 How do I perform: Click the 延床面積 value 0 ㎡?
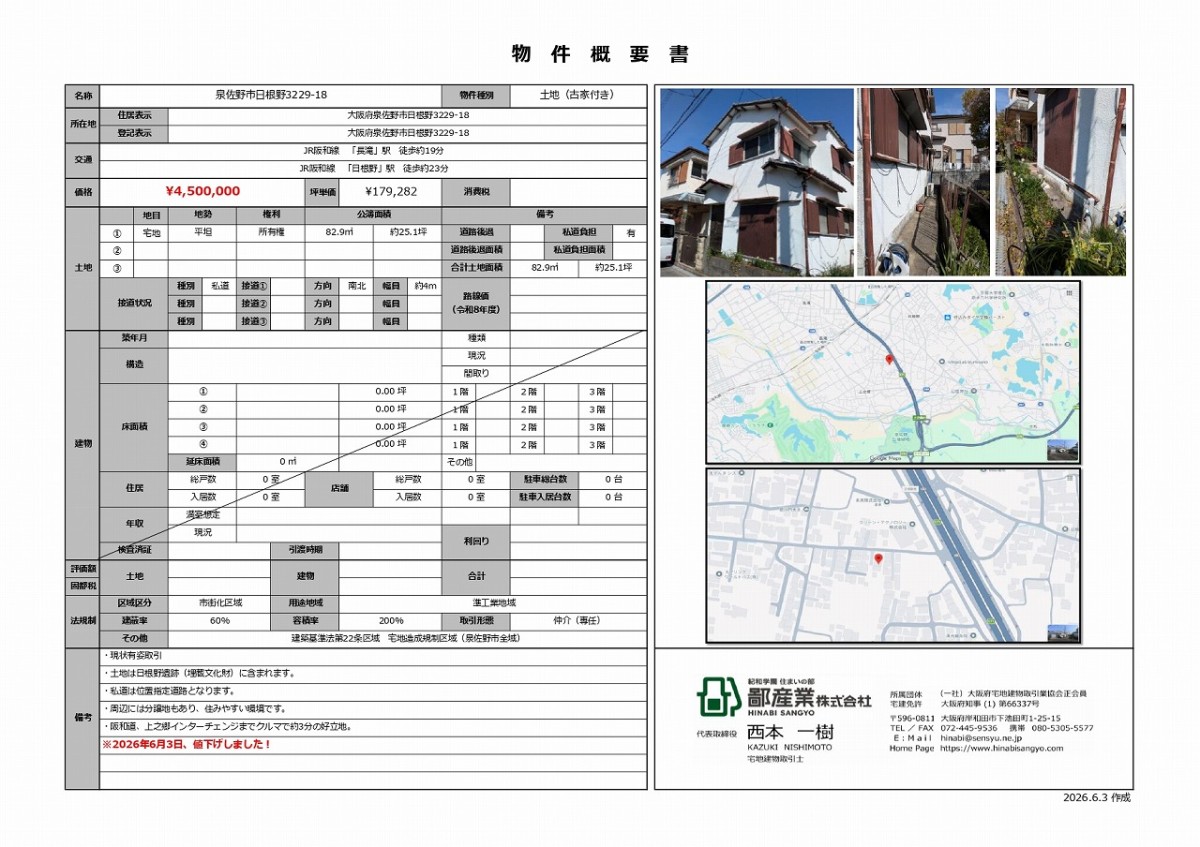(288, 462)
